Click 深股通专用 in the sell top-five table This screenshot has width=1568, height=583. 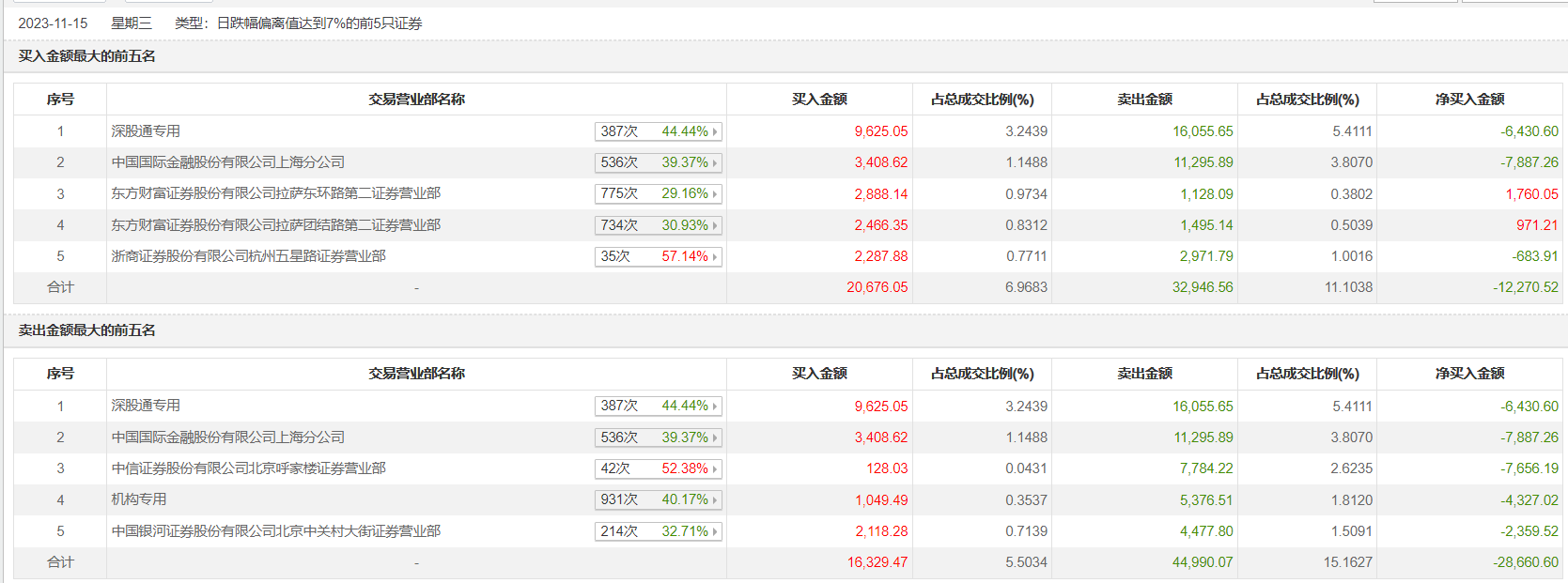[x=146, y=406]
